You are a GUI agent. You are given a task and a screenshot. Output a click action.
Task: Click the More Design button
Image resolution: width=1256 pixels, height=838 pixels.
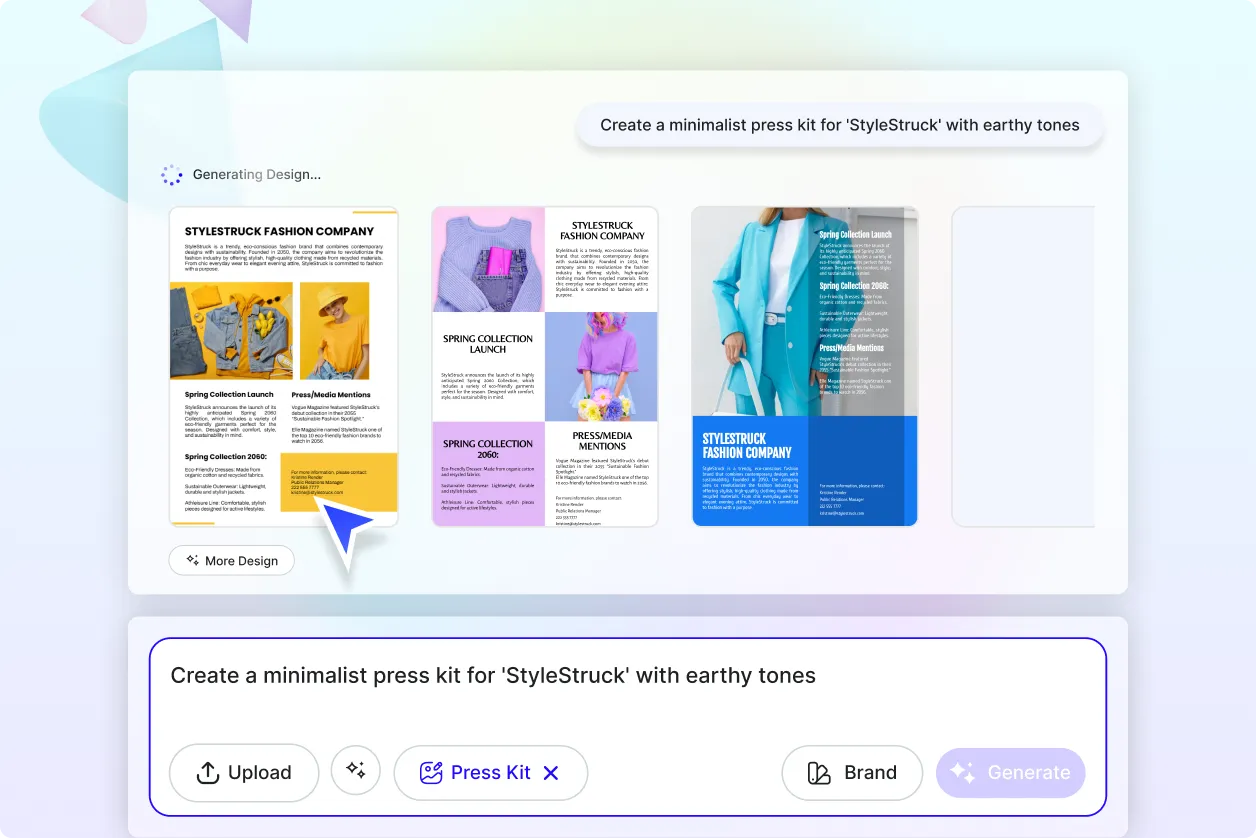pos(231,561)
